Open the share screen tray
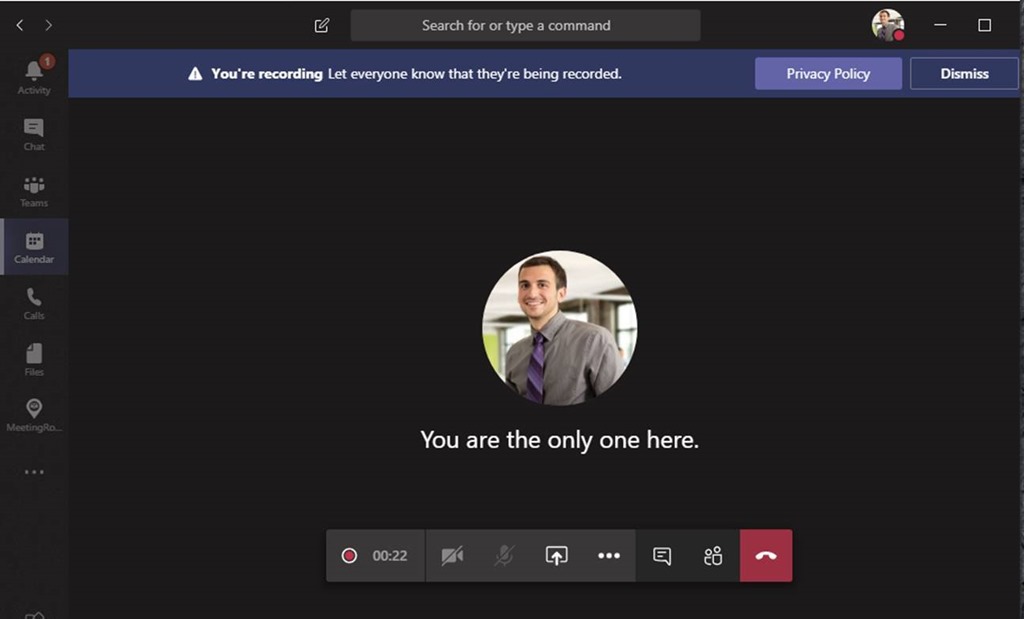The height and width of the screenshot is (619, 1024). [556, 556]
